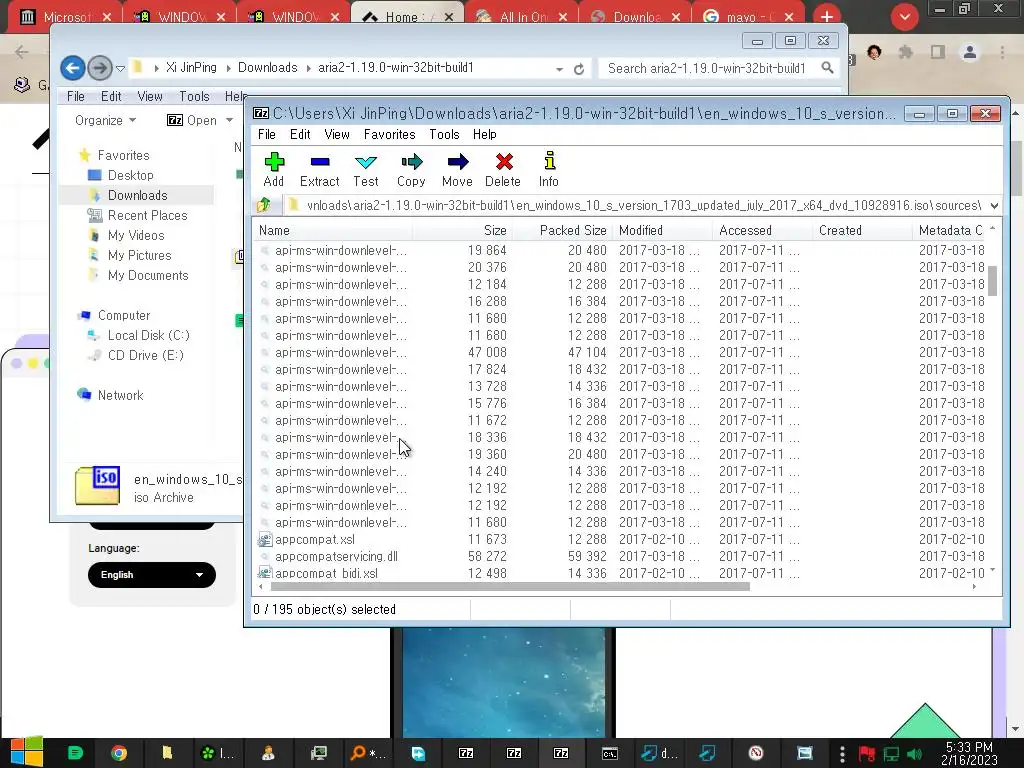Click the taskbar clock showing 5:33 PM

[969, 754]
